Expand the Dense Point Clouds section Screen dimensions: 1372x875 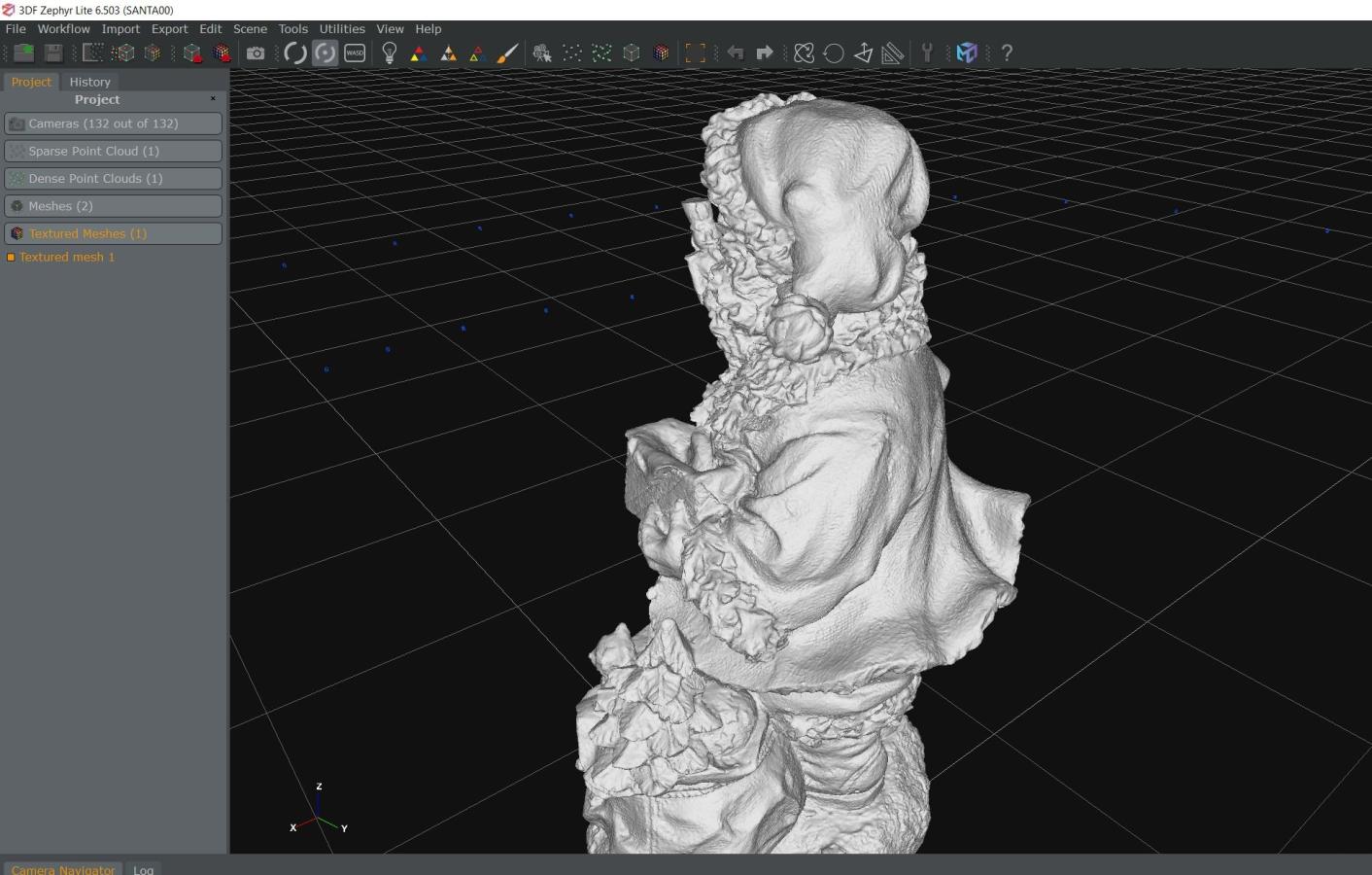tap(113, 179)
